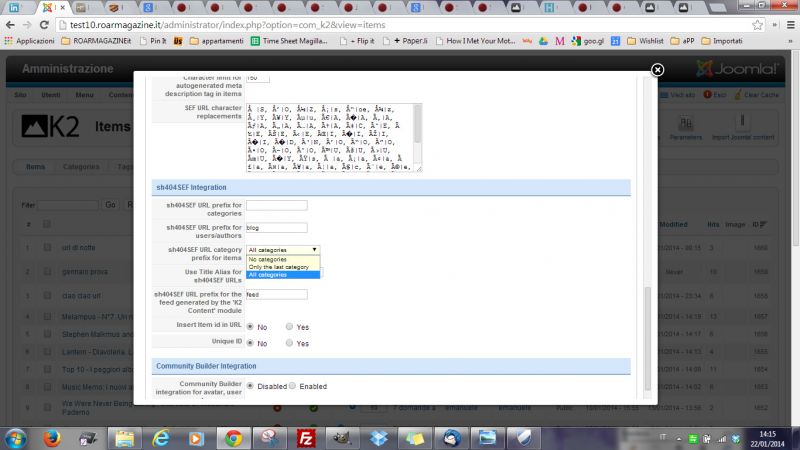Click the Esci logout link
Screen dimensions: 800x450
point(715,95)
